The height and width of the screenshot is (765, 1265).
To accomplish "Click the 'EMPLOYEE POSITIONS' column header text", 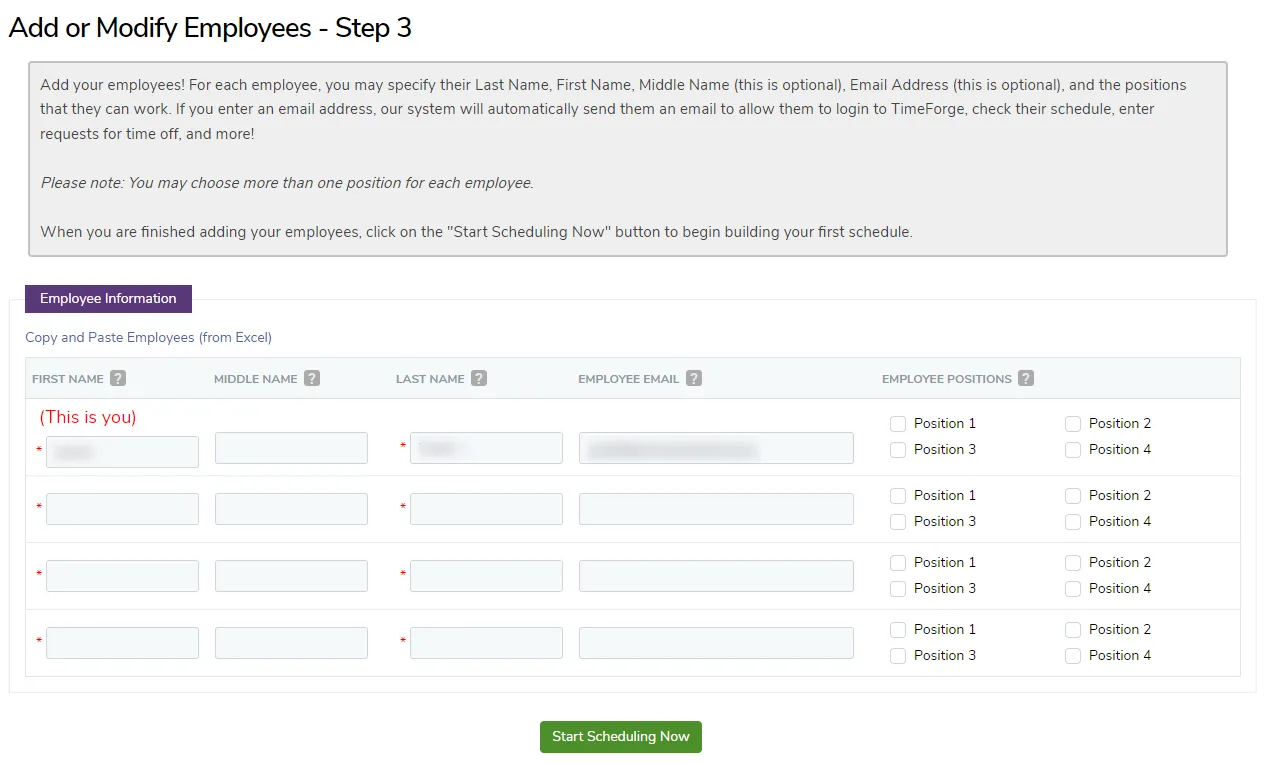I will click(x=947, y=380).
